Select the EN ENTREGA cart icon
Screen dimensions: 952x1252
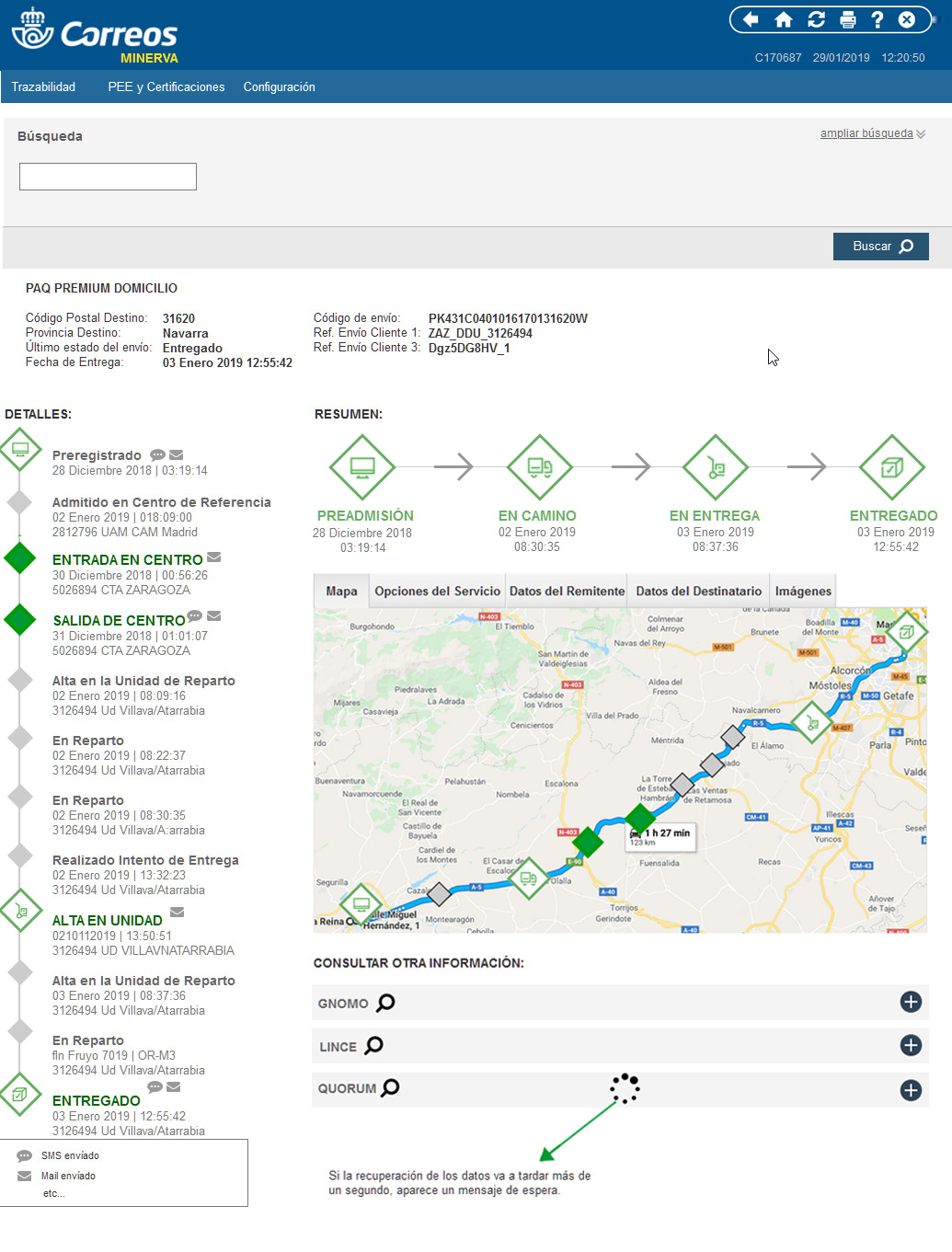coord(715,466)
